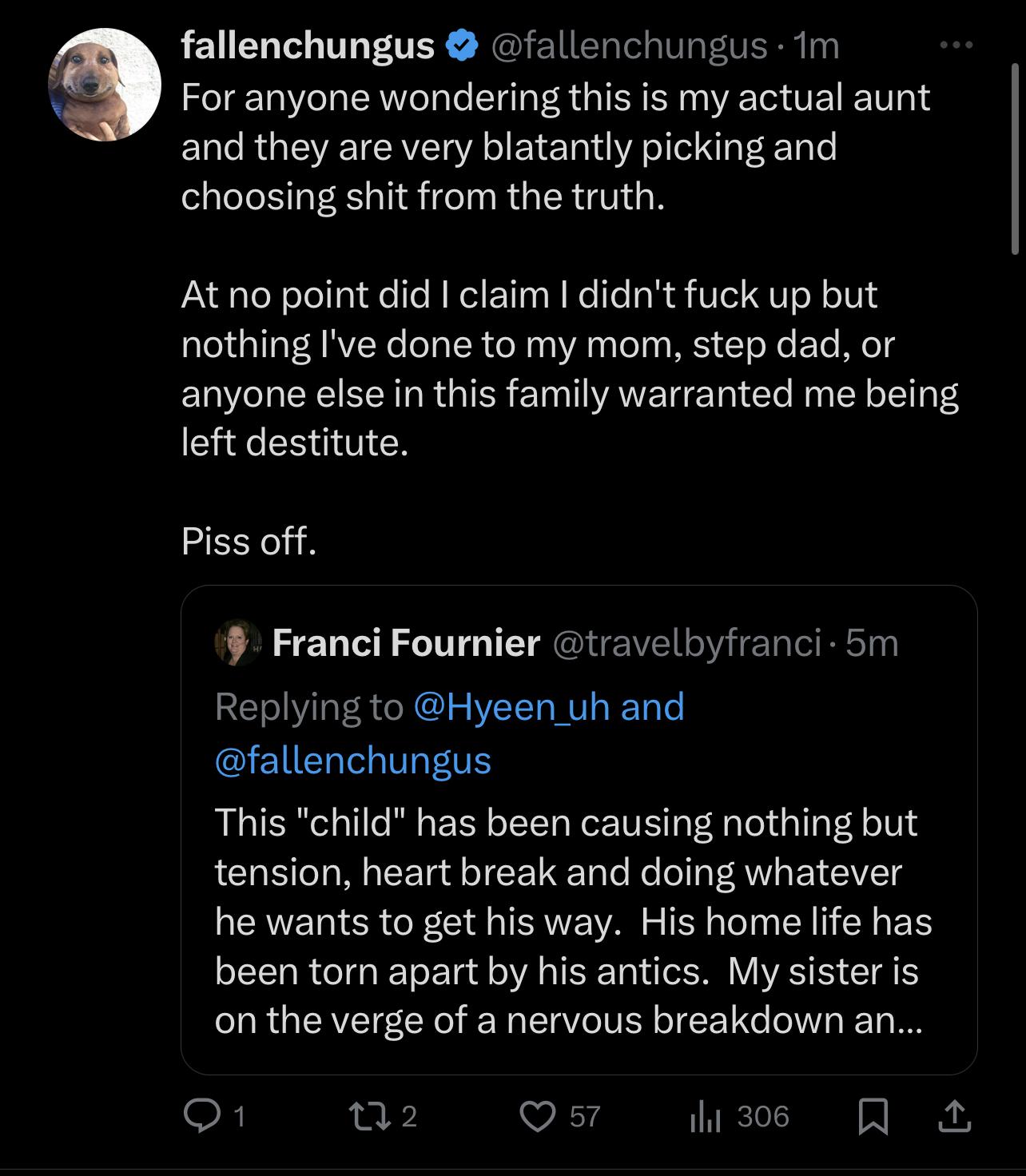The image size is (1026, 1176).
Task: Click the fallenchungus display name
Action: (308, 46)
